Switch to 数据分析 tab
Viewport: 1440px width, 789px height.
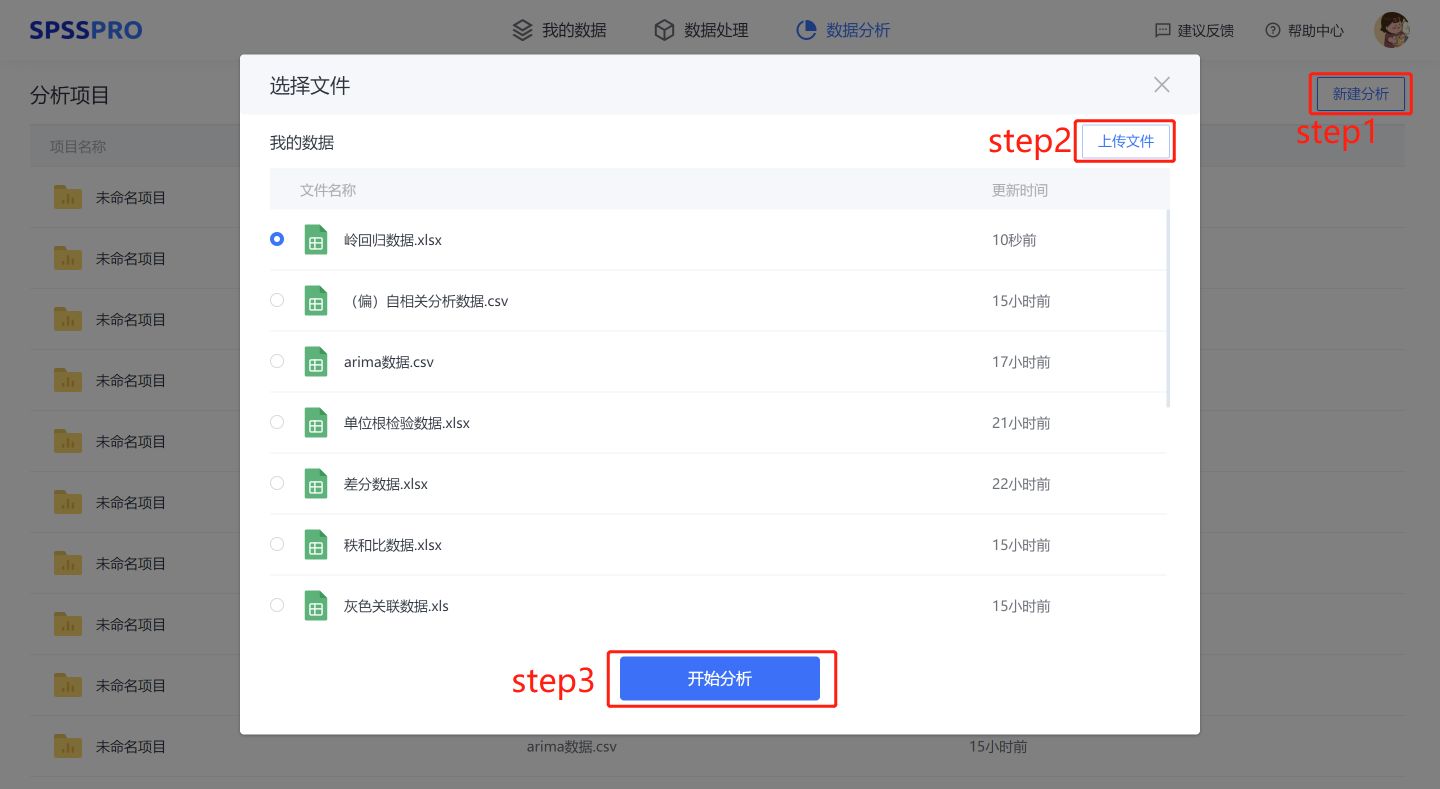843,30
